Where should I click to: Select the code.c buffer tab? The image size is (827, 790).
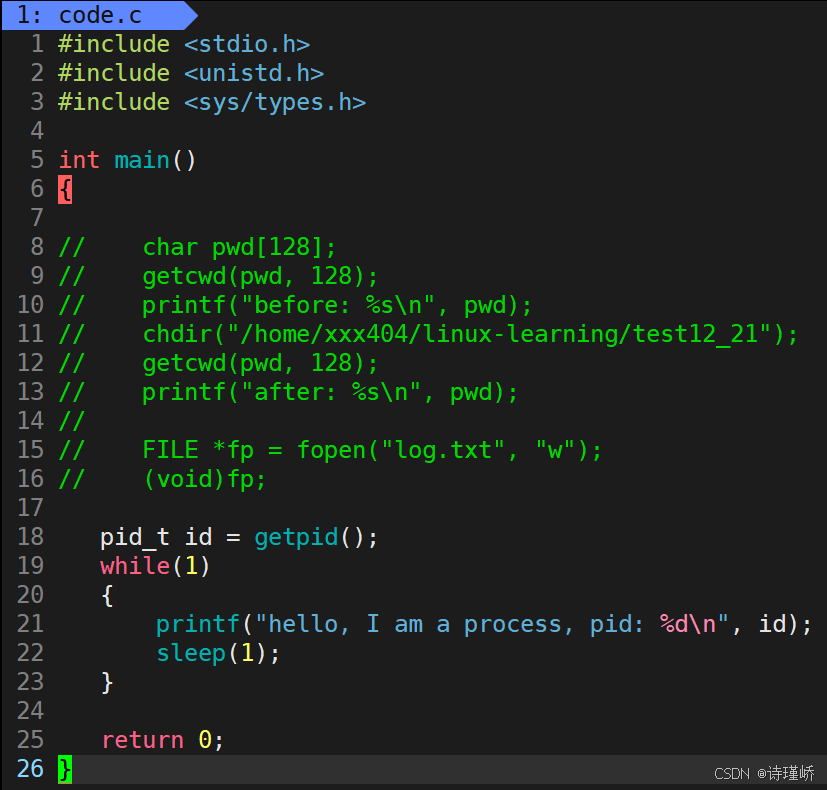coord(98,15)
